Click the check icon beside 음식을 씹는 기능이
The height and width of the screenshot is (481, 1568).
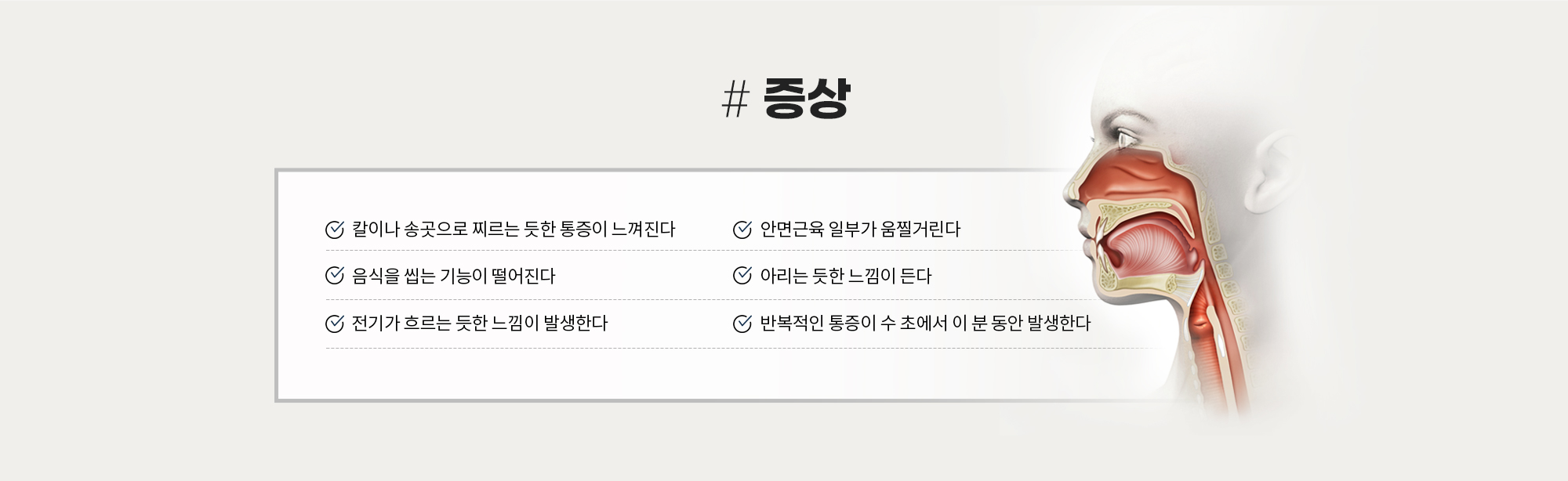click(x=335, y=276)
